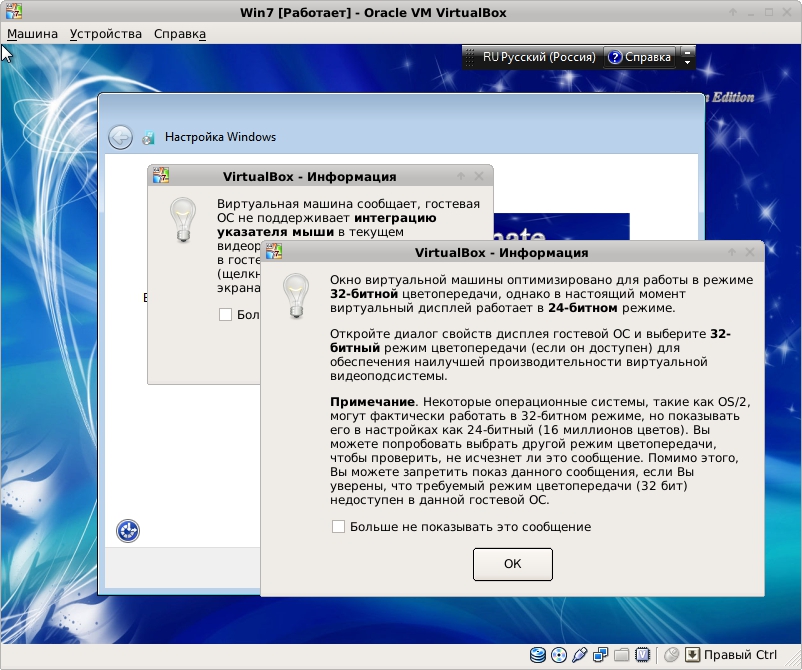
Task: Open the shared folders status icon
Action: [x=621, y=655]
